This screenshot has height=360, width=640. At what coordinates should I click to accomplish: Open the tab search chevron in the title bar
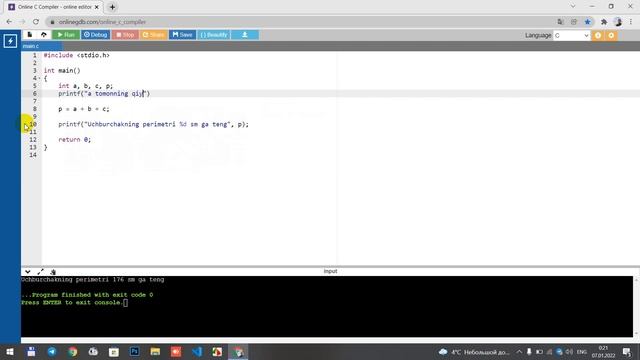coord(573,6)
